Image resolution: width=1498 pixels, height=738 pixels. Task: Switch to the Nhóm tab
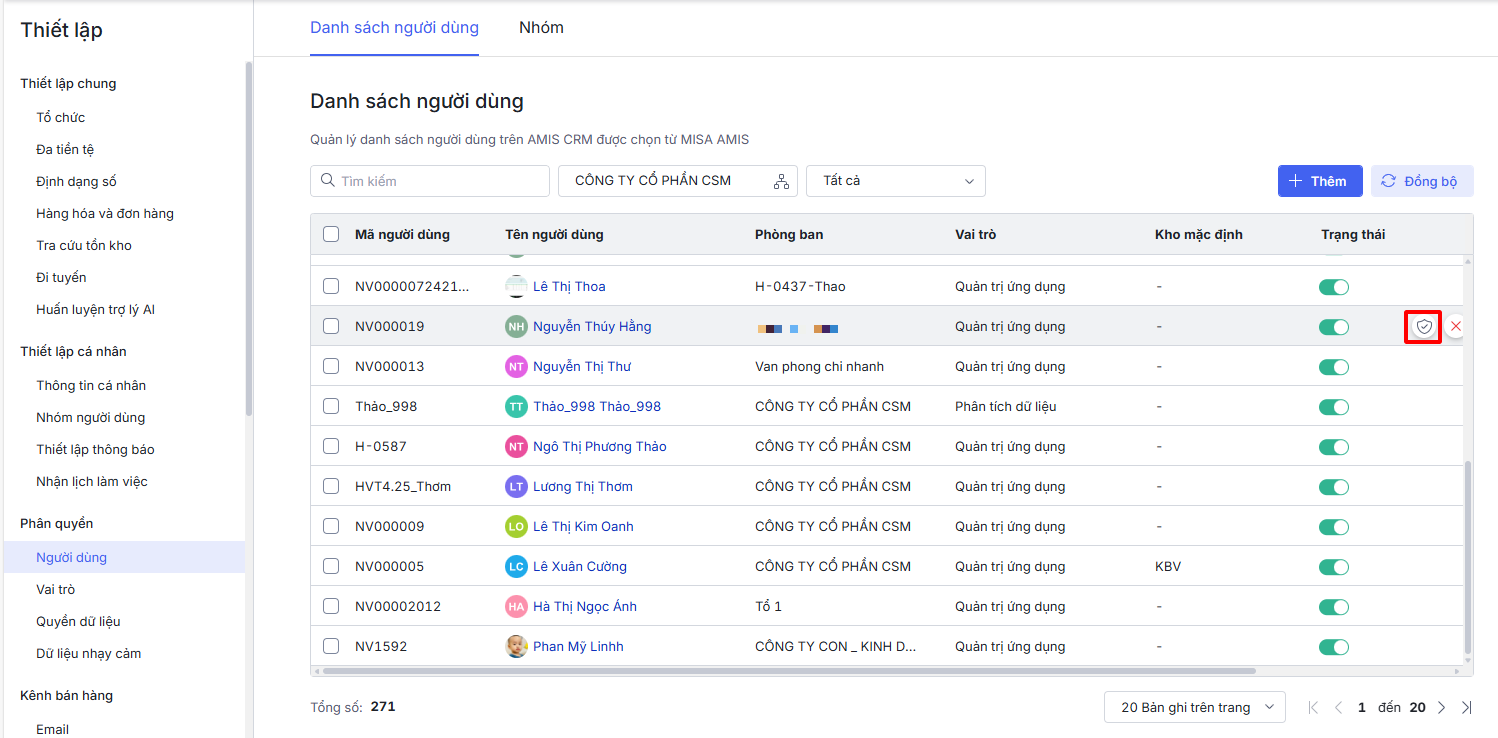point(541,28)
